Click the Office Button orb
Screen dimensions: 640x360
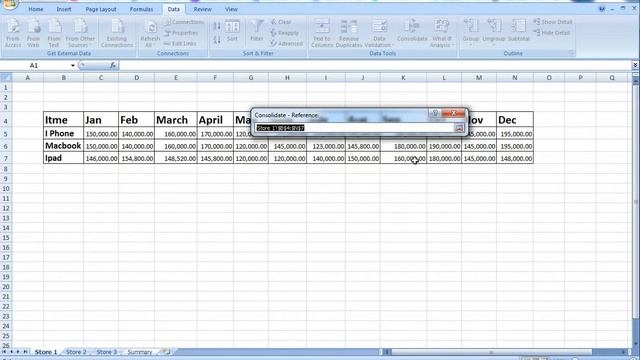9,4
